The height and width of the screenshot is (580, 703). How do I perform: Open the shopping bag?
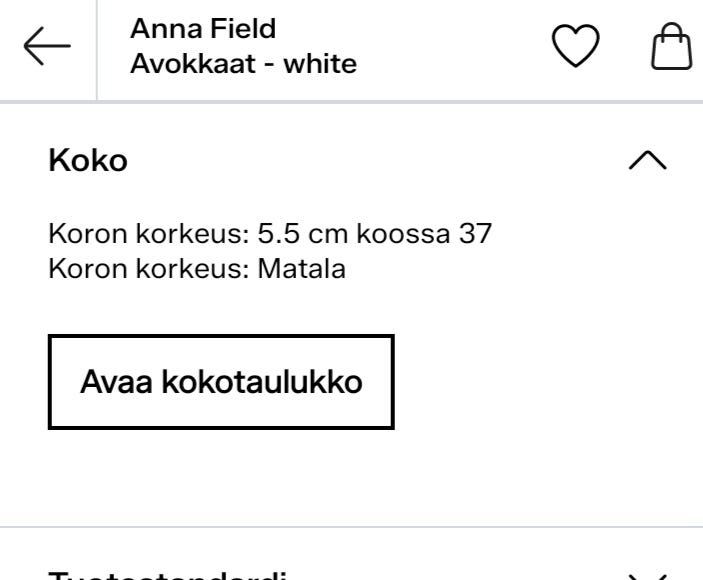tap(671, 46)
